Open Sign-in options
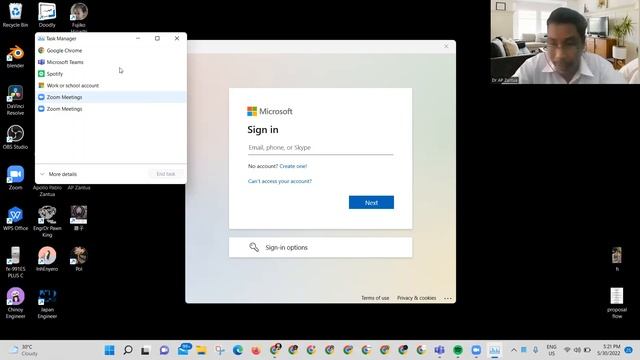Screen dimensions: 640x360 pos(320,247)
